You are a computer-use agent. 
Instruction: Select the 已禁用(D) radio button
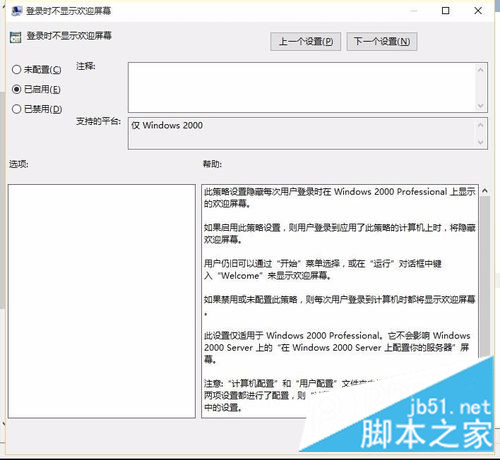click(x=16, y=109)
